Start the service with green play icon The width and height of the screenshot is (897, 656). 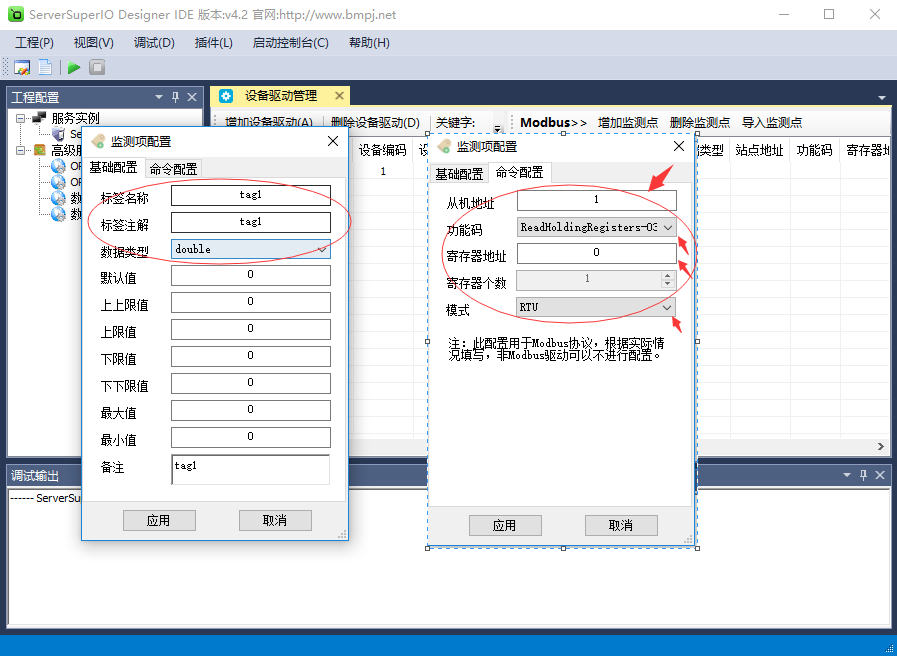point(74,67)
